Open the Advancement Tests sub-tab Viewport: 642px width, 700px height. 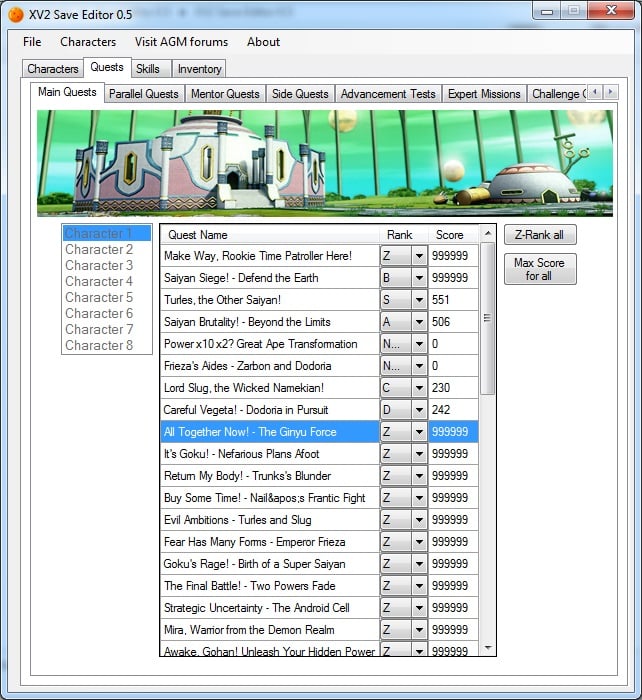pos(388,94)
